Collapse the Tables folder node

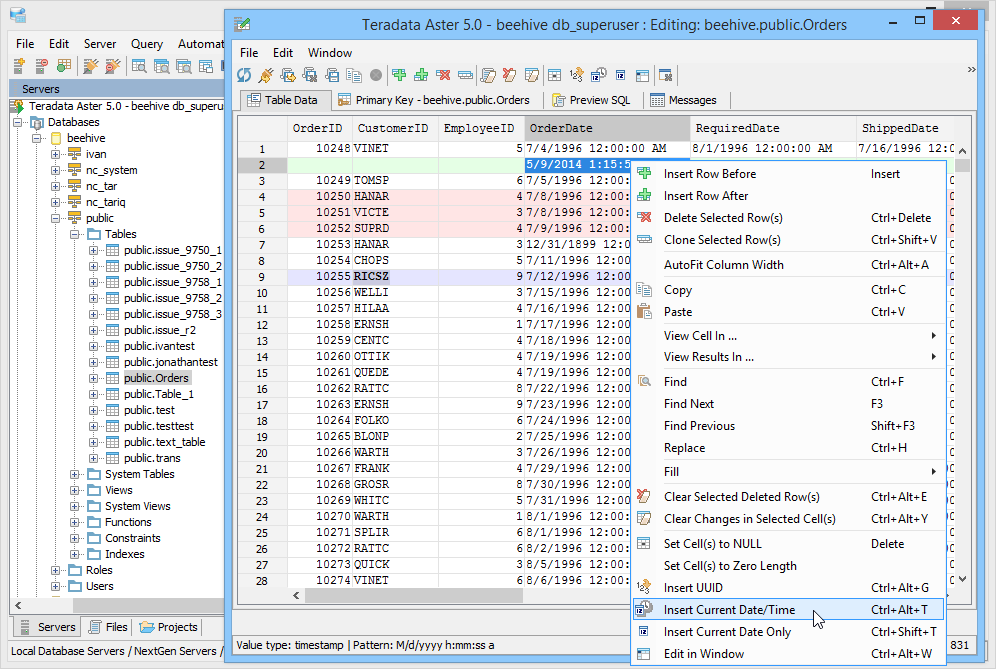tap(74, 234)
